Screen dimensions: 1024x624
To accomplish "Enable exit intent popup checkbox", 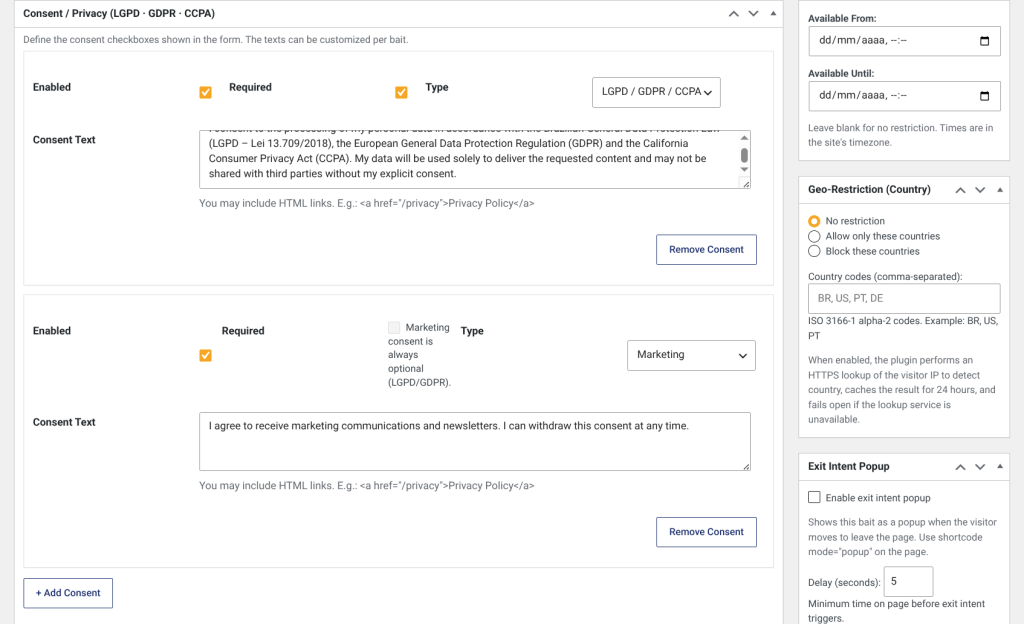I will point(814,497).
